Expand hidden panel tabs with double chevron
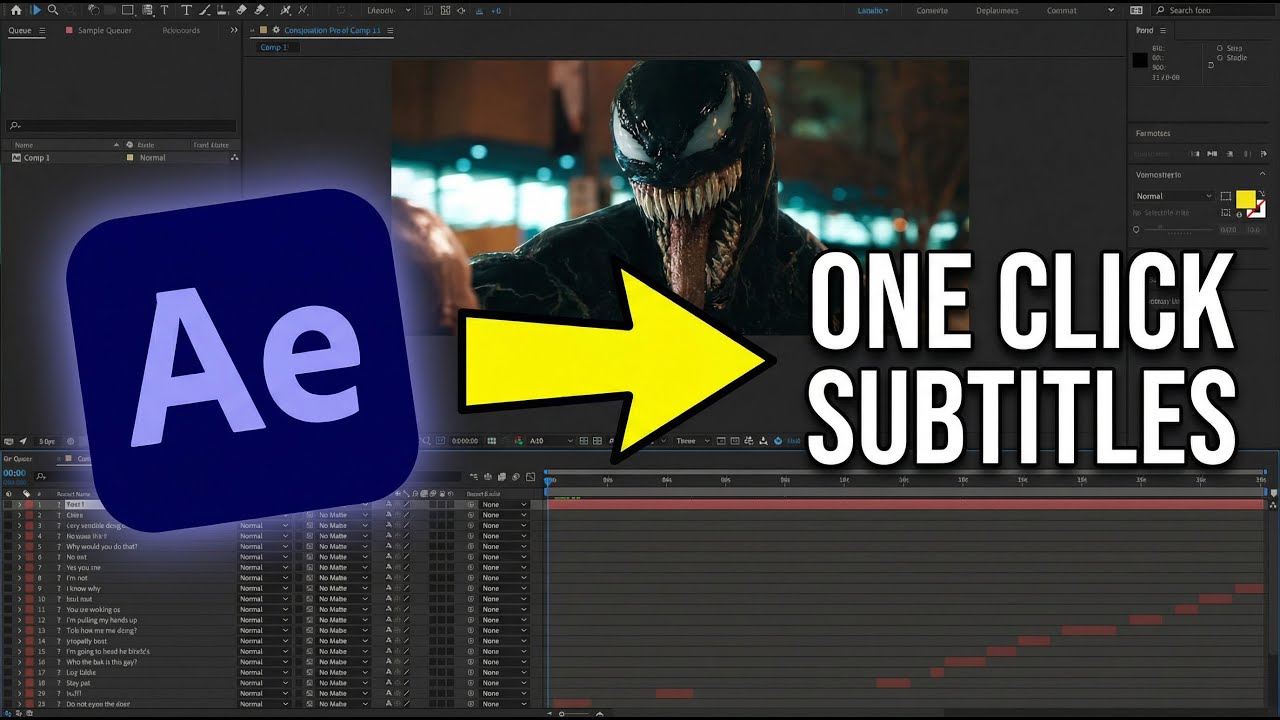The width and height of the screenshot is (1280, 720). [x=234, y=31]
